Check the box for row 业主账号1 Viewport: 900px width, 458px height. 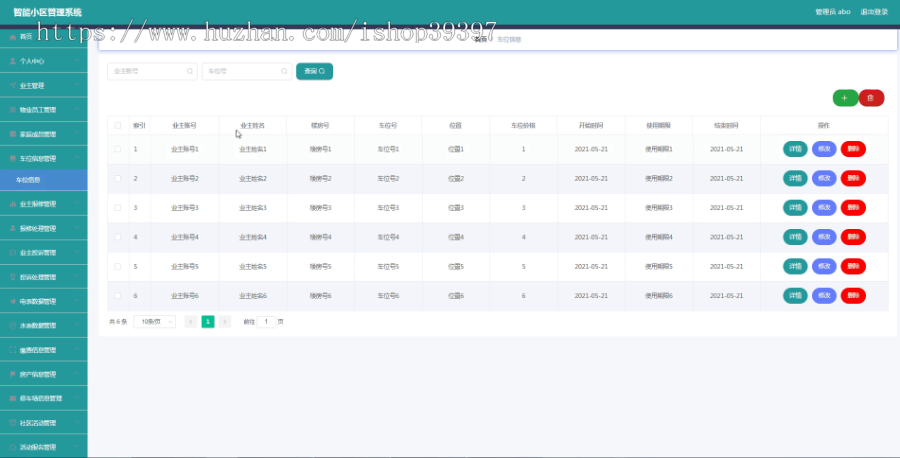click(118, 149)
